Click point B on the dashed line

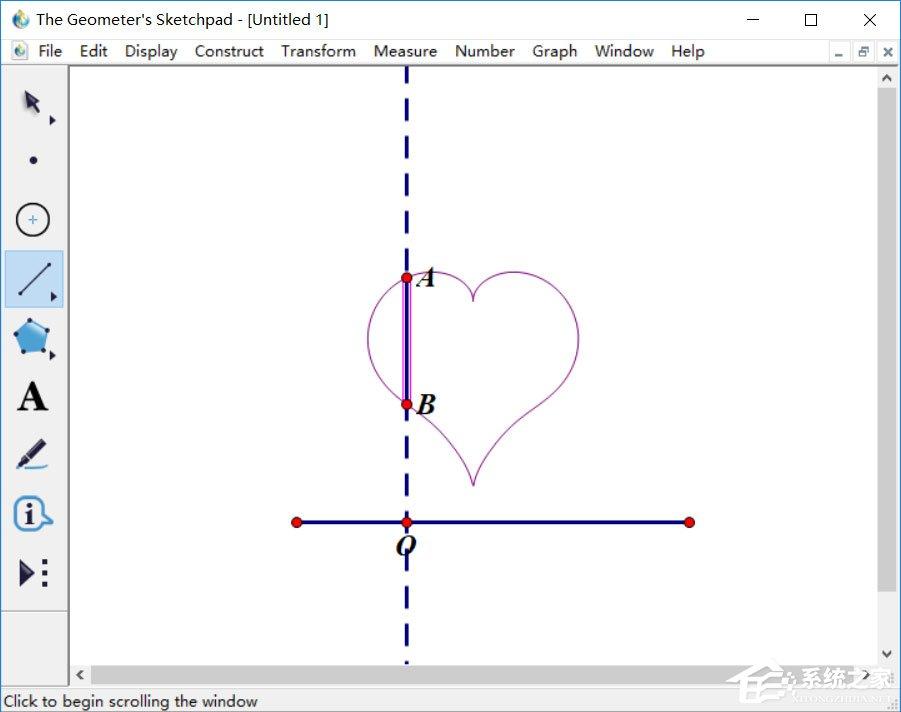406,404
